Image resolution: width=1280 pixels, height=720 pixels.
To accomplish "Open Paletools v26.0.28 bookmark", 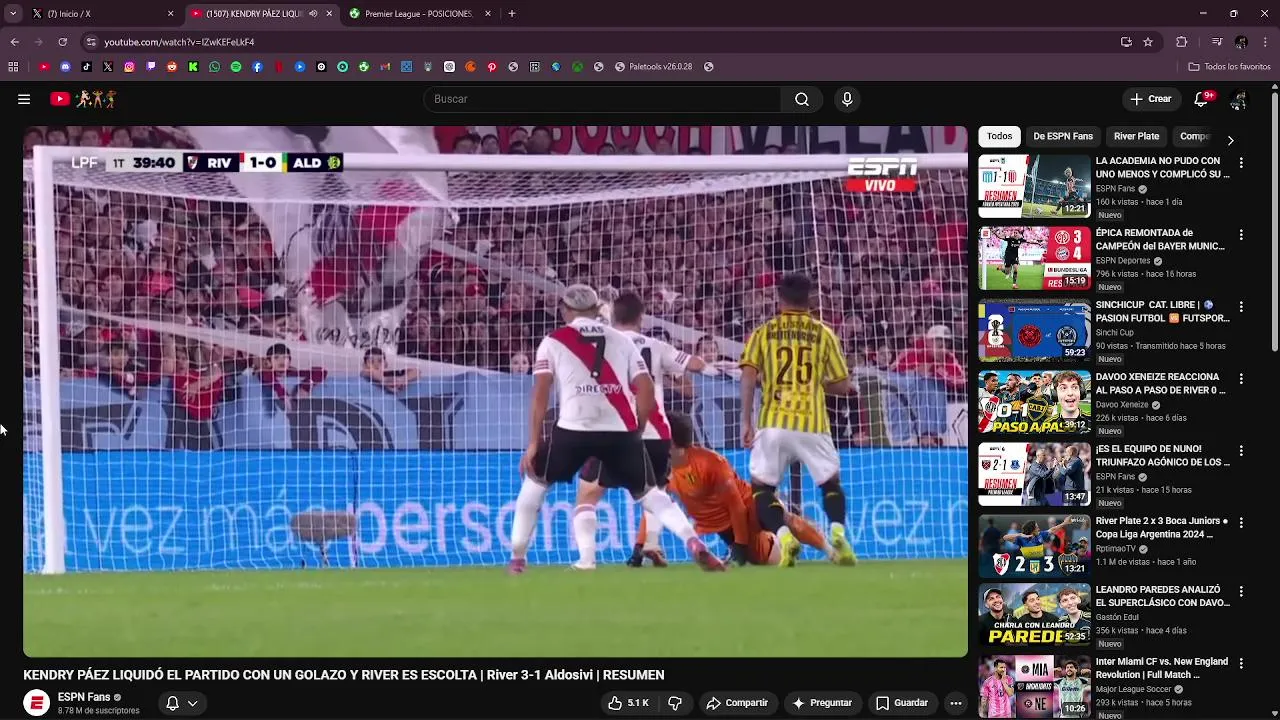I will click(x=653, y=67).
